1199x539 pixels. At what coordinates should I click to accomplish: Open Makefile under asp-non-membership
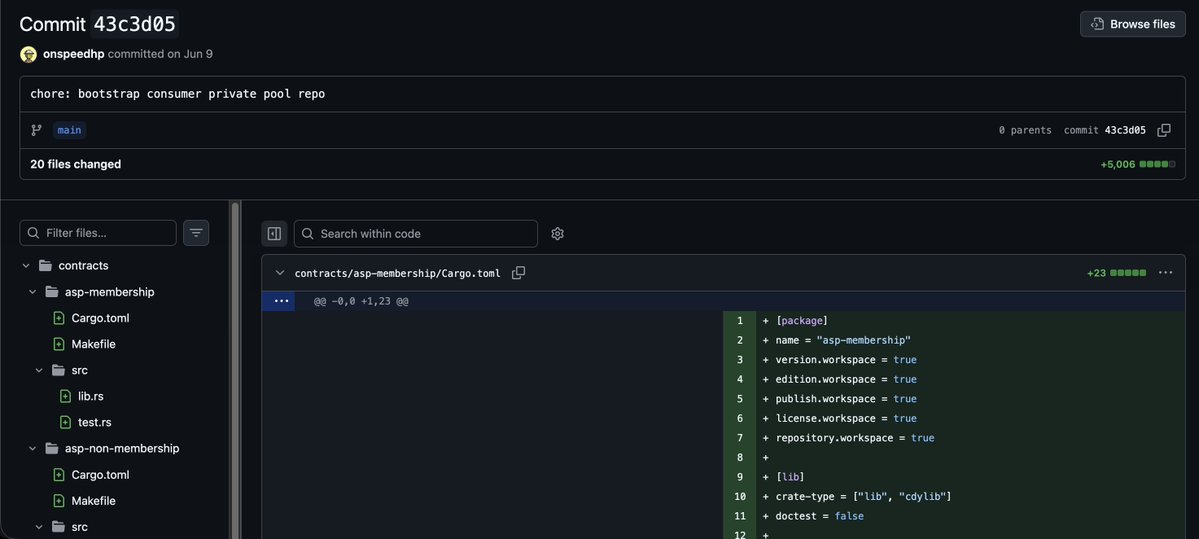(93, 501)
